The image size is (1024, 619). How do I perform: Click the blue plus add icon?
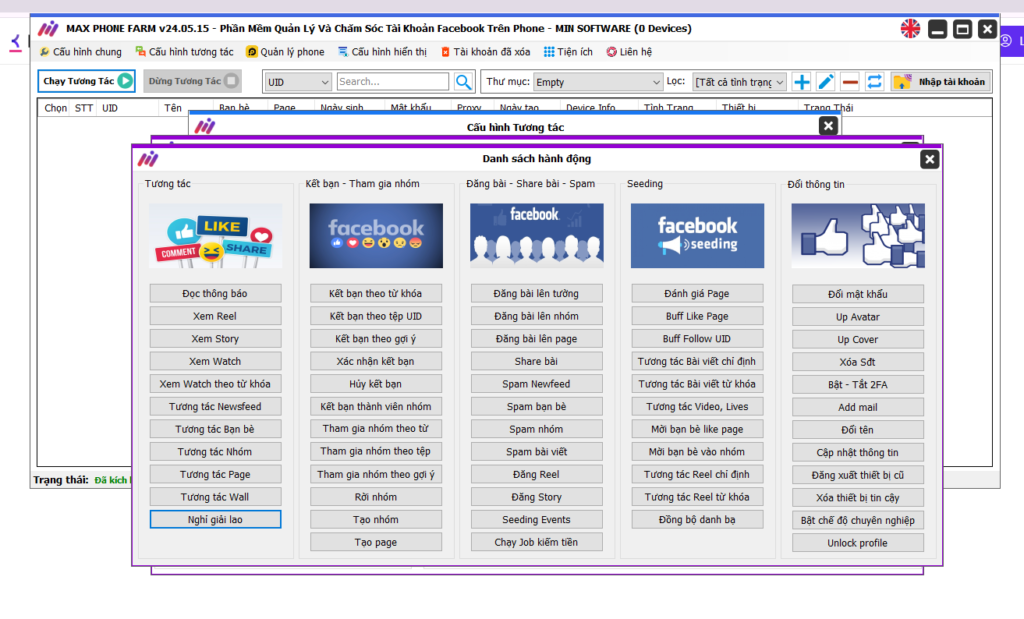click(x=802, y=82)
